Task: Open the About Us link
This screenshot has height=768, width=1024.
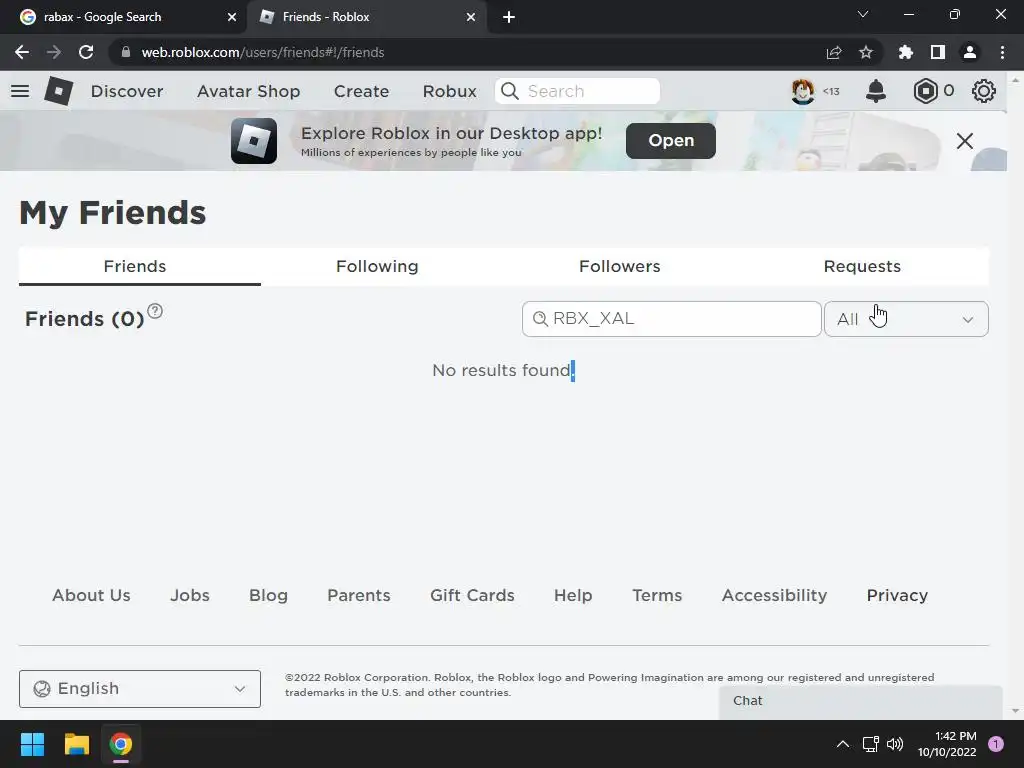Action: click(91, 595)
